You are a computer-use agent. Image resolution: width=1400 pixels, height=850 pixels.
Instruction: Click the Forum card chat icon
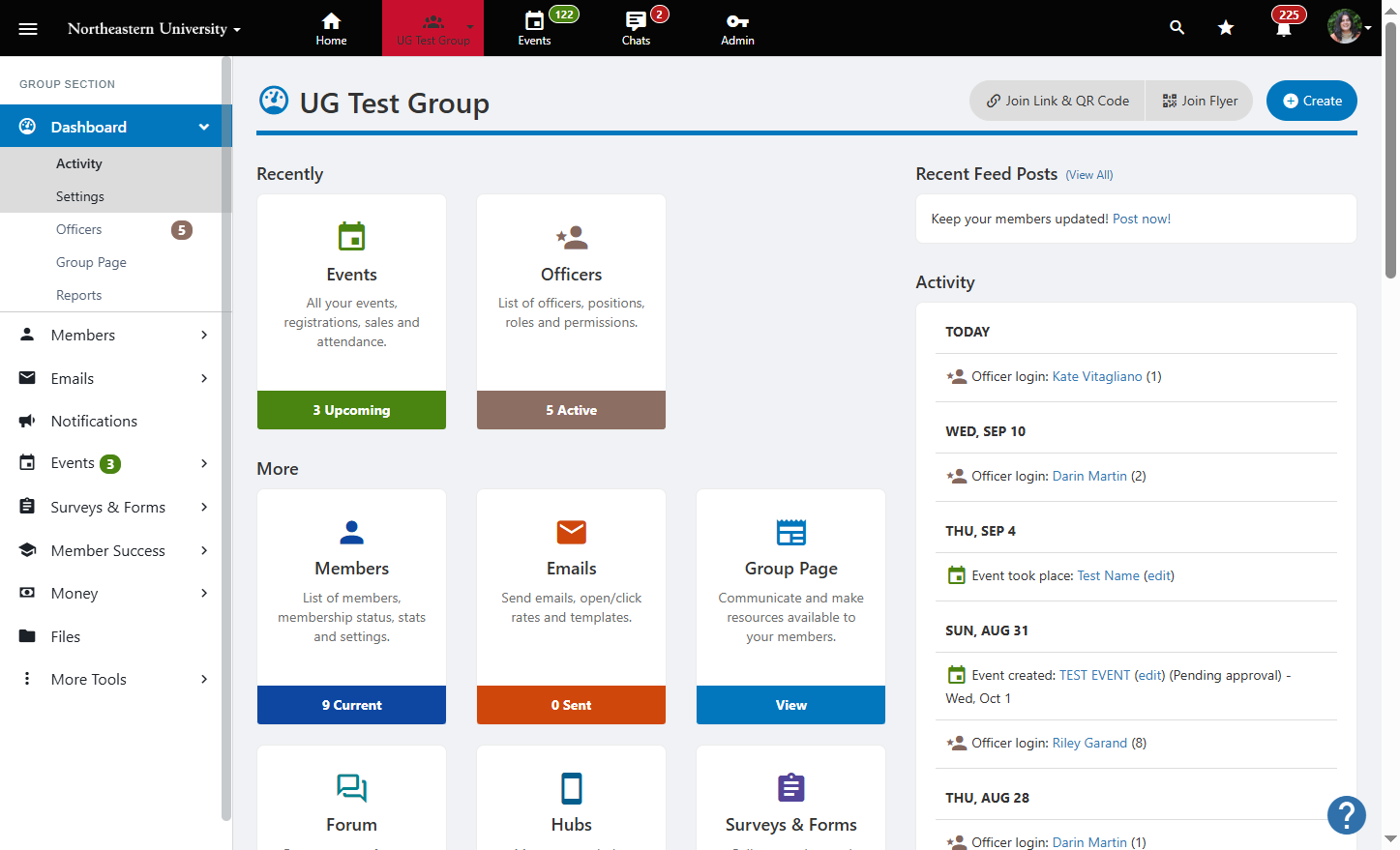tap(351, 788)
